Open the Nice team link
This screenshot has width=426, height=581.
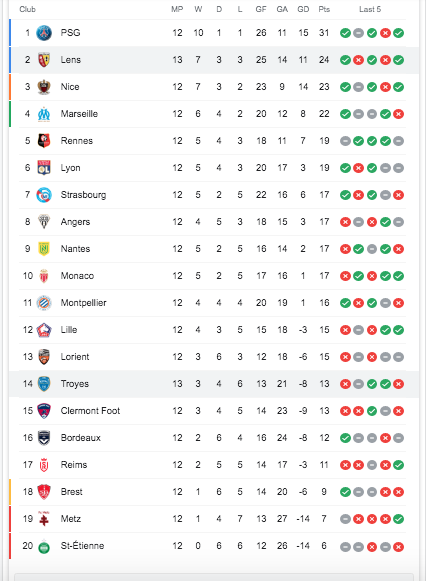point(70,87)
